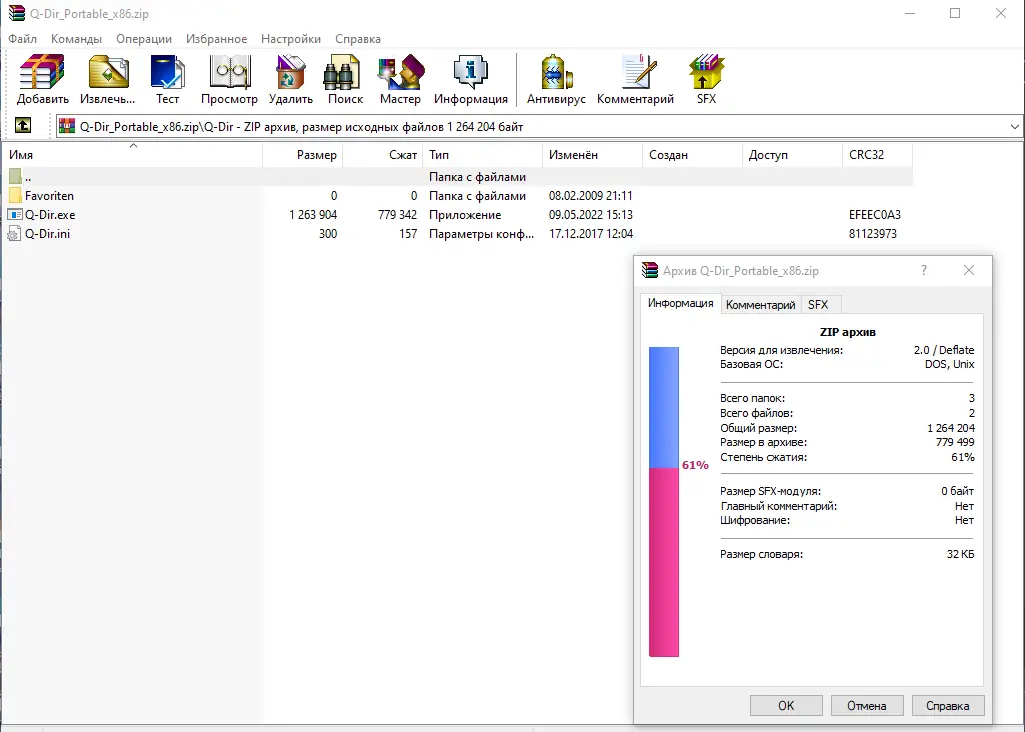The width and height of the screenshot is (1025, 732).
Task: Sort list by Создан column header
Action: pyautogui.click(x=692, y=155)
